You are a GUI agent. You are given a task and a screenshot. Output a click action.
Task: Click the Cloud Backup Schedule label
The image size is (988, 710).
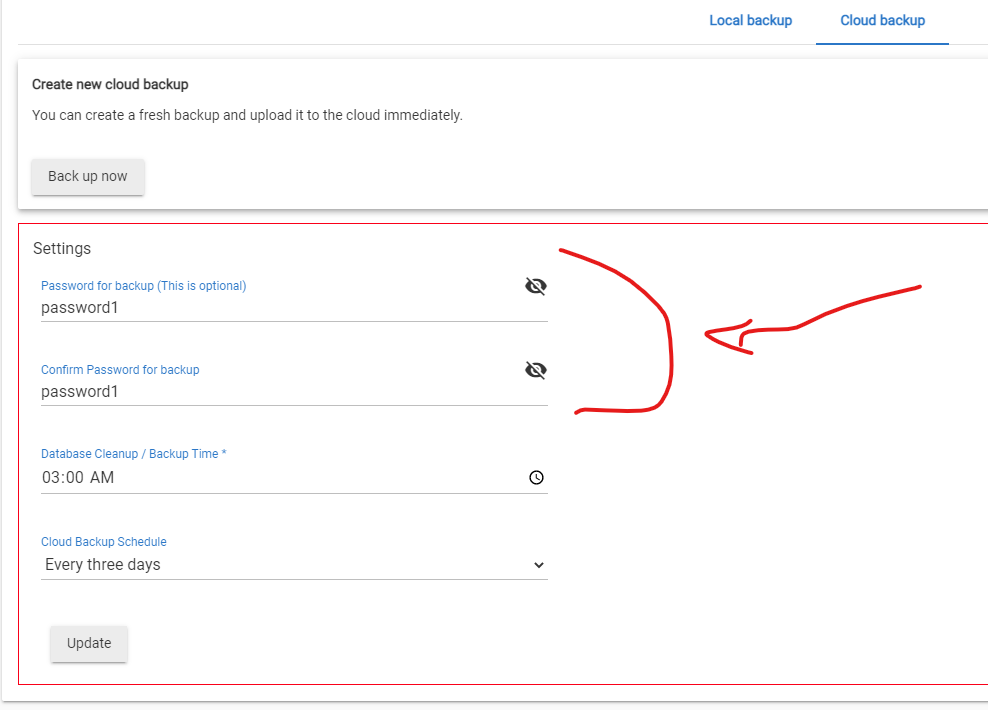pyautogui.click(x=104, y=542)
